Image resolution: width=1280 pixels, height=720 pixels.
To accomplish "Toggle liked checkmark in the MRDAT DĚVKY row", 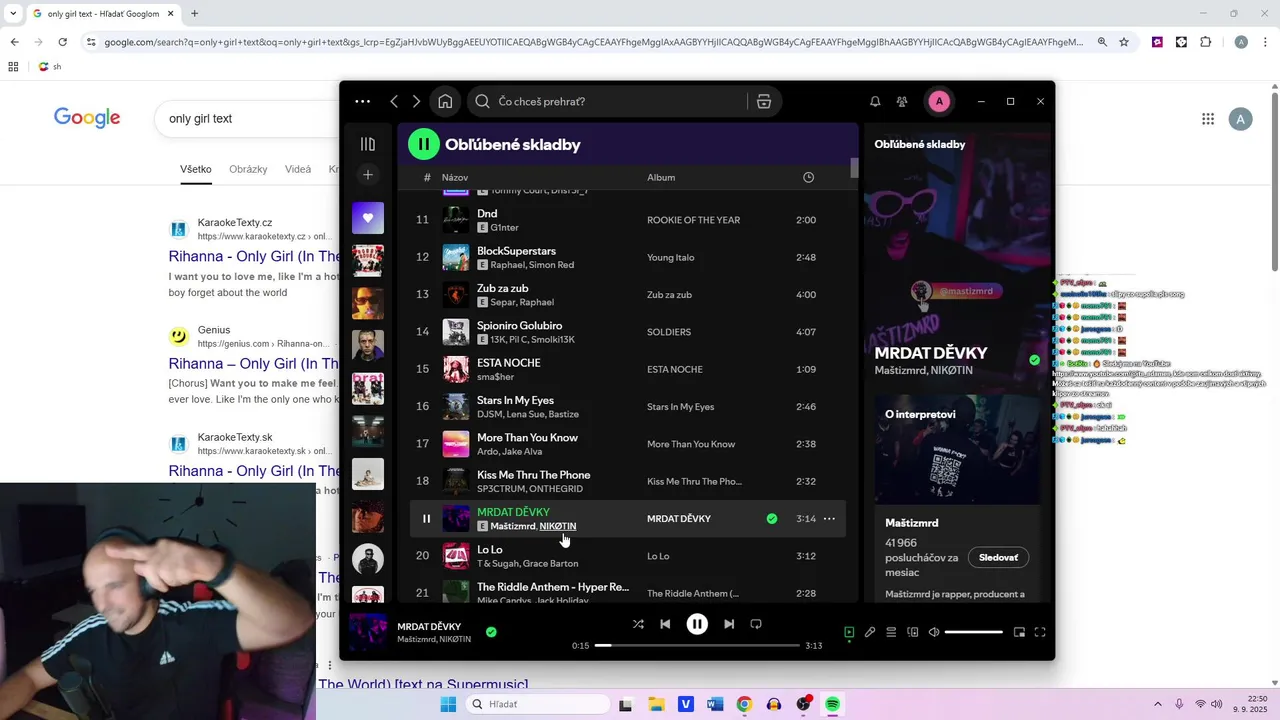I will (x=772, y=519).
